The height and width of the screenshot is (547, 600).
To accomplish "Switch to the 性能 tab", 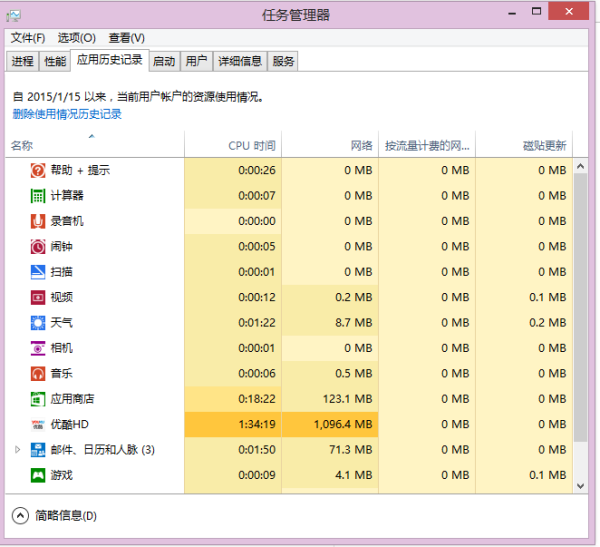I will click(55, 61).
